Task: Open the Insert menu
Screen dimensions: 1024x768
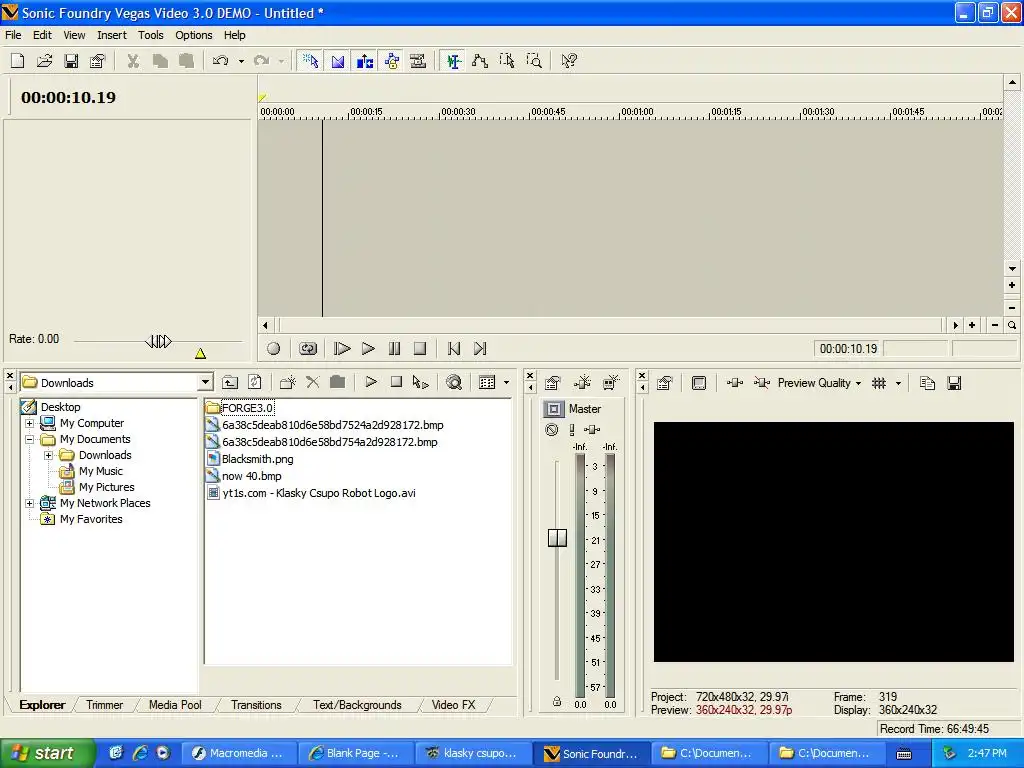Action: tap(112, 35)
